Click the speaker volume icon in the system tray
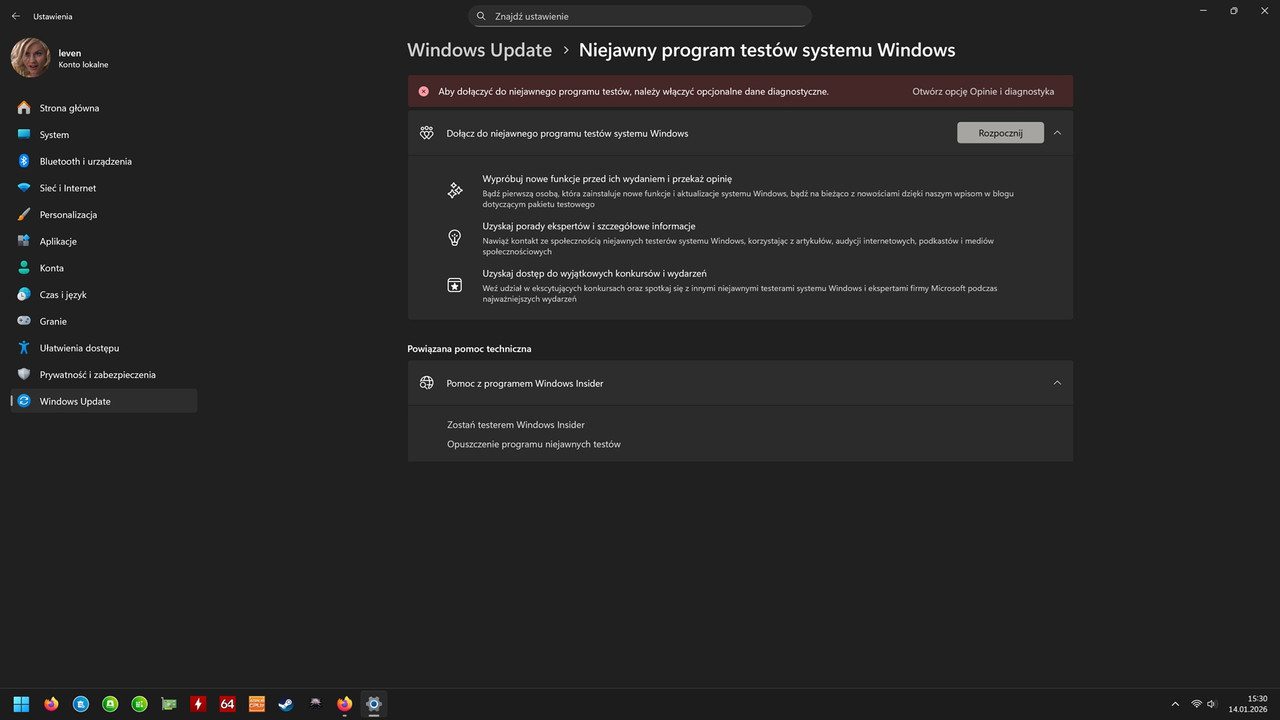1280x720 pixels. [1212, 704]
